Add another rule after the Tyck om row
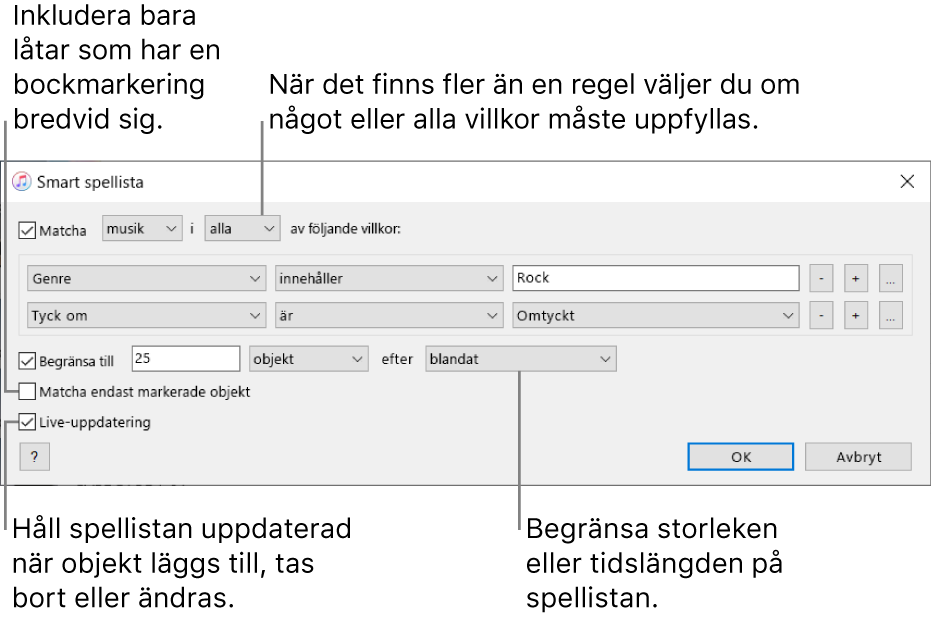The width and height of the screenshot is (931, 620). (856, 314)
